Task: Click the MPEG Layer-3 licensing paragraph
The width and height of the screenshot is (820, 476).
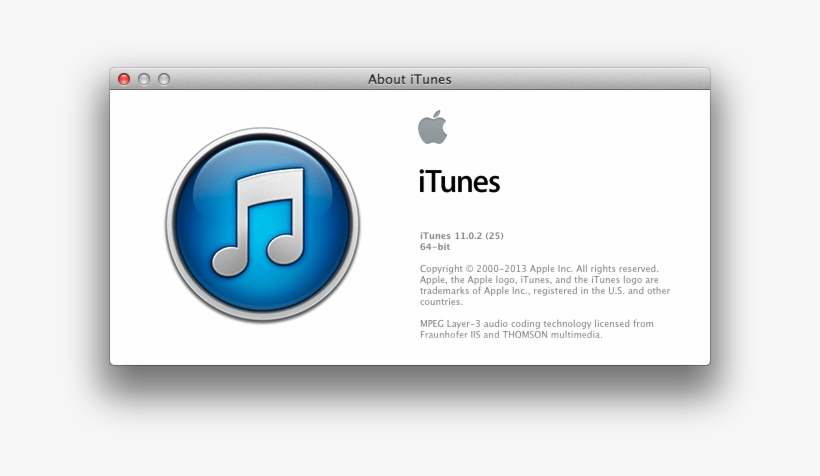Action: [537, 329]
